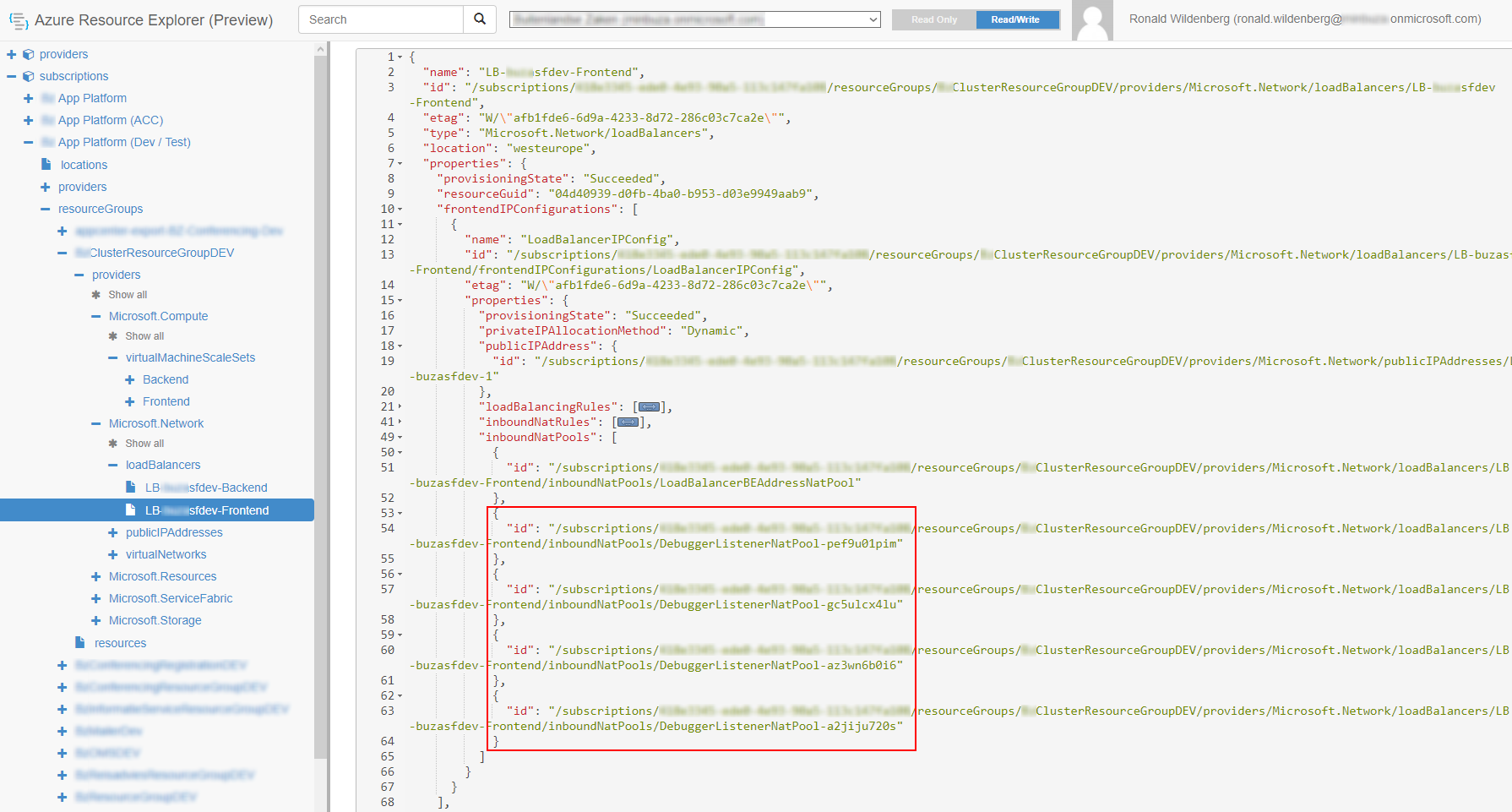Fold the inboundNatPools block at line 49
Screen dimensions: 1512x812
click(x=400, y=438)
